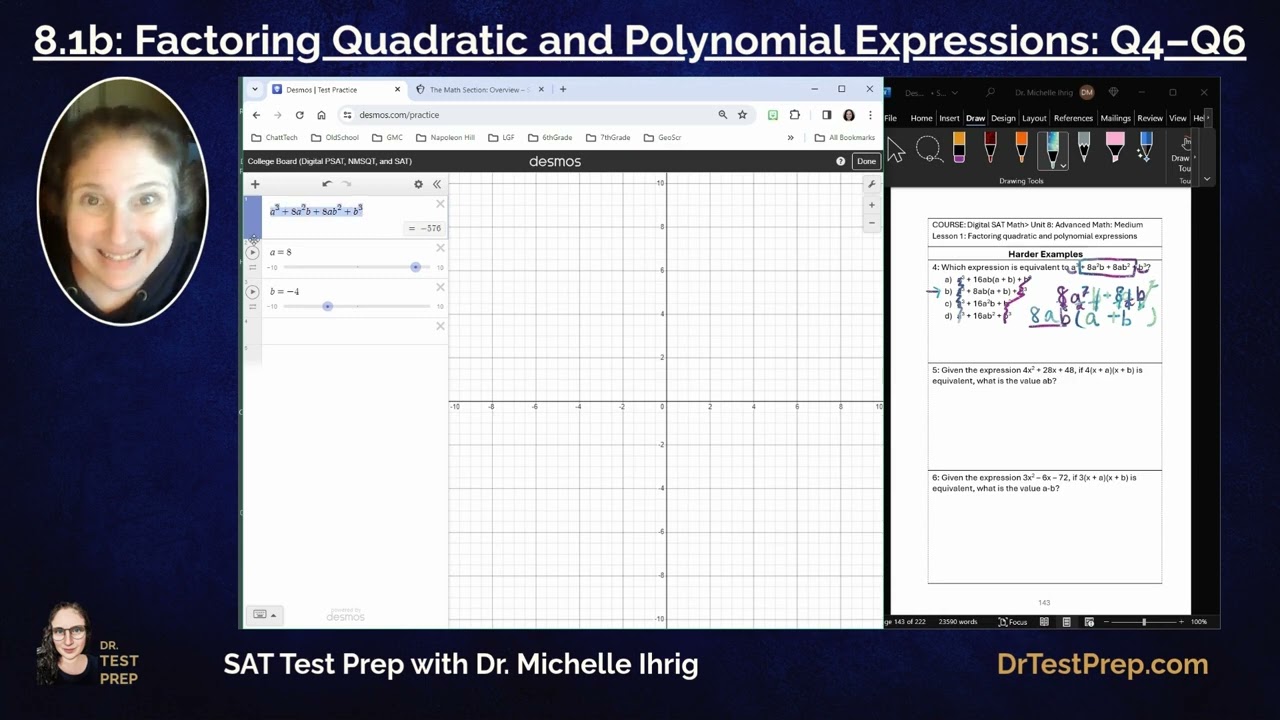The image size is (1280, 720).
Task: Play the animation for slider a
Action: [252, 252]
